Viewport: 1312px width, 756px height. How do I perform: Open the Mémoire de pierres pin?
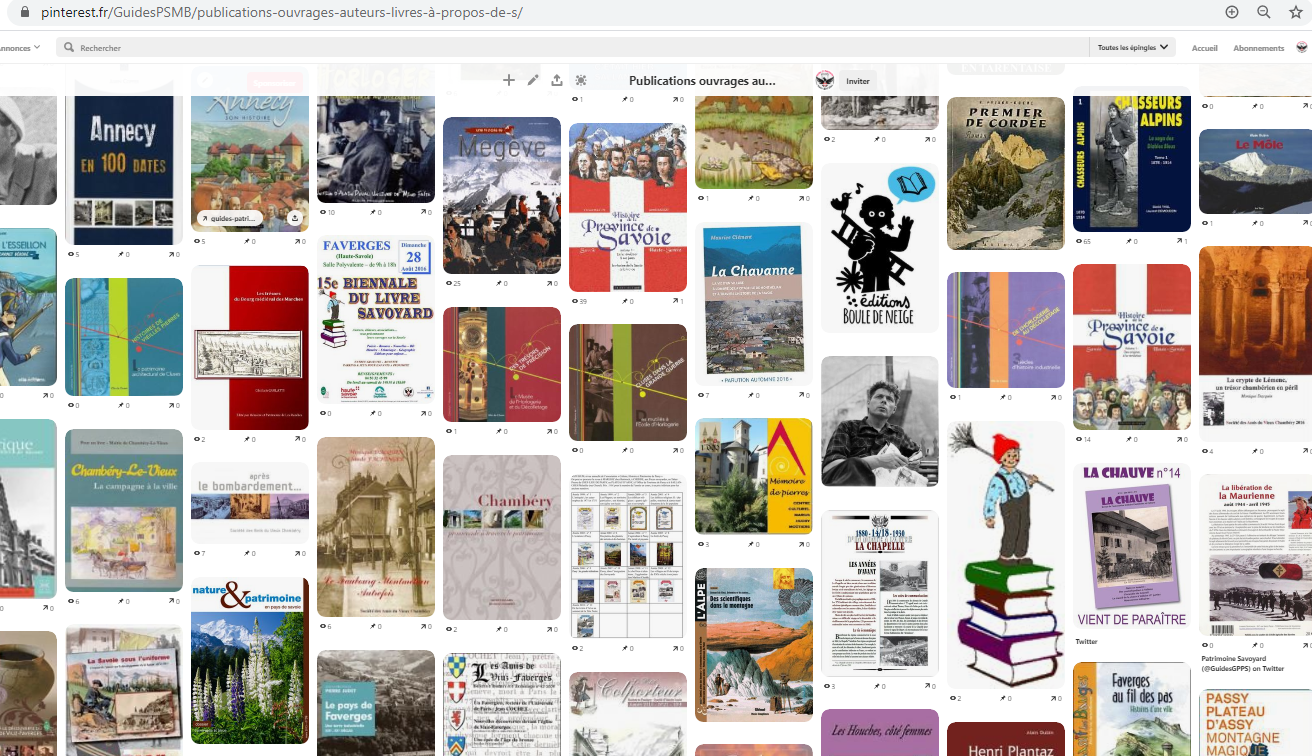click(754, 476)
